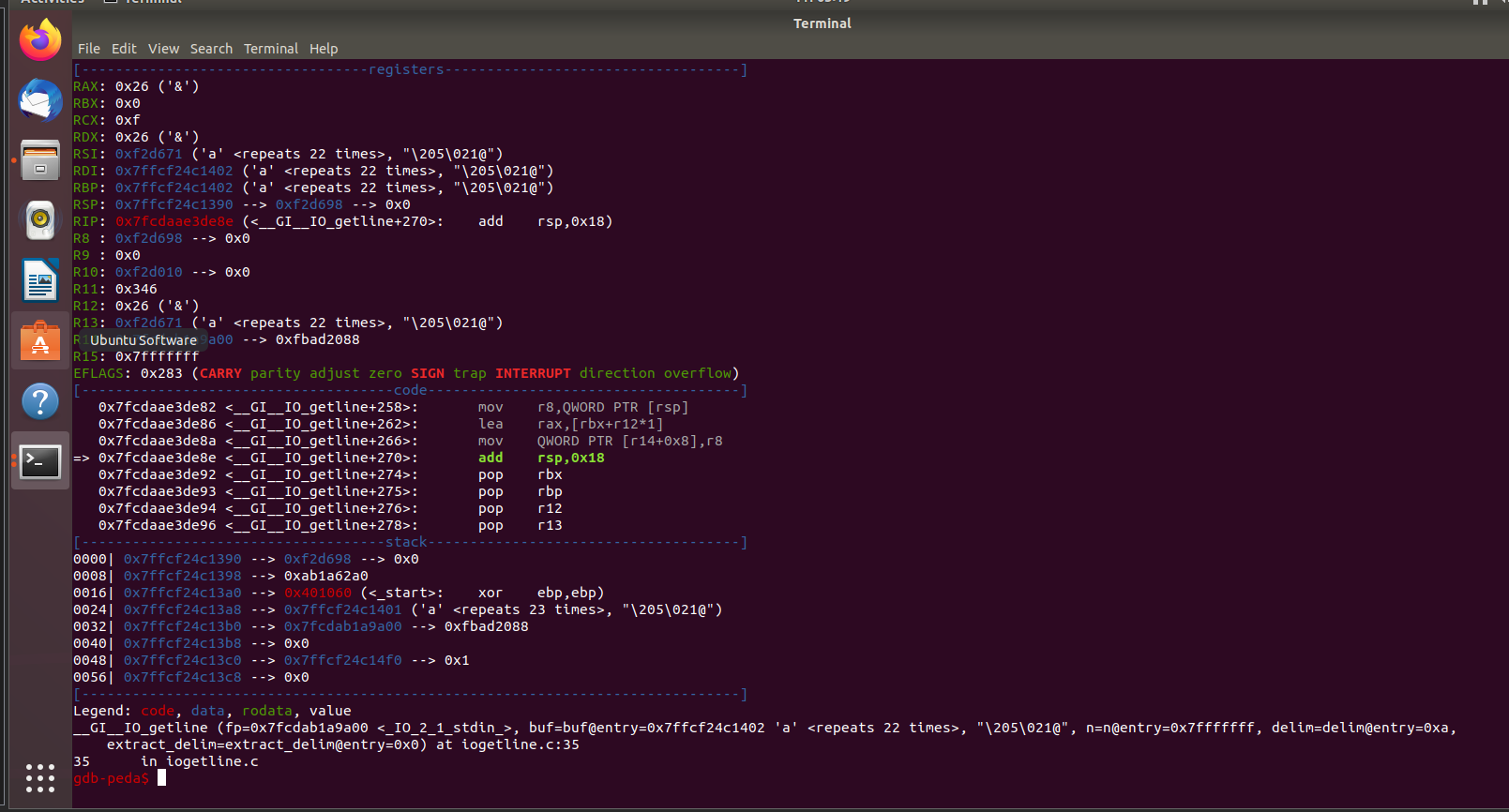Open the Terminal menu in menubar
The image size is (1509, 812).
[x=271, y=49]
